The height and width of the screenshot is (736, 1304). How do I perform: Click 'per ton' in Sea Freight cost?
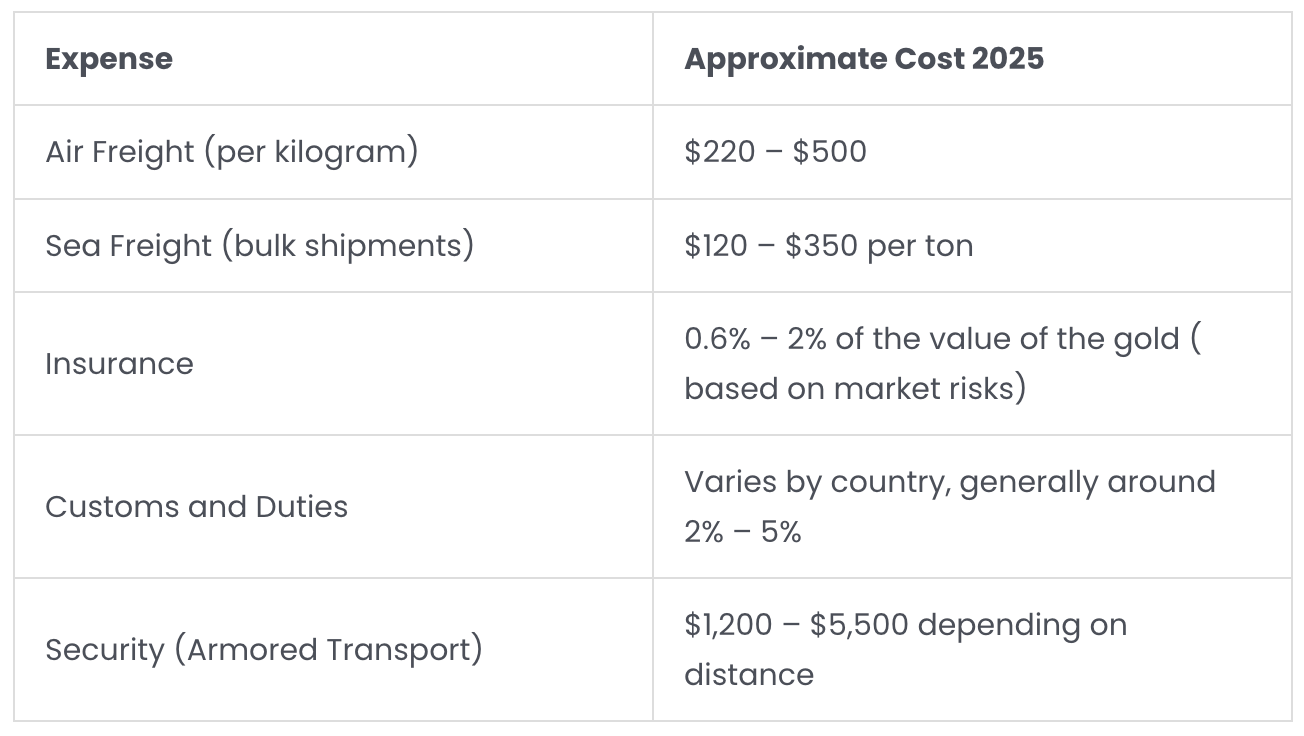click(x=920, y=246)
